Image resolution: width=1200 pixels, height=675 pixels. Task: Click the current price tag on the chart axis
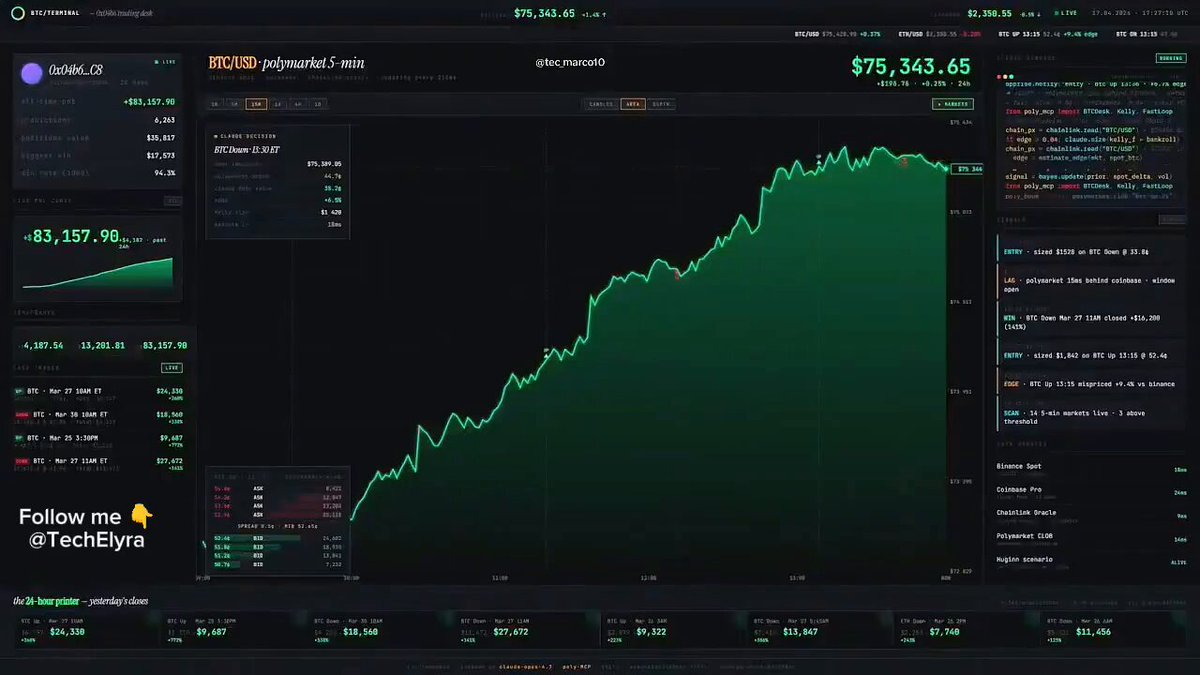tap(968, 169)
